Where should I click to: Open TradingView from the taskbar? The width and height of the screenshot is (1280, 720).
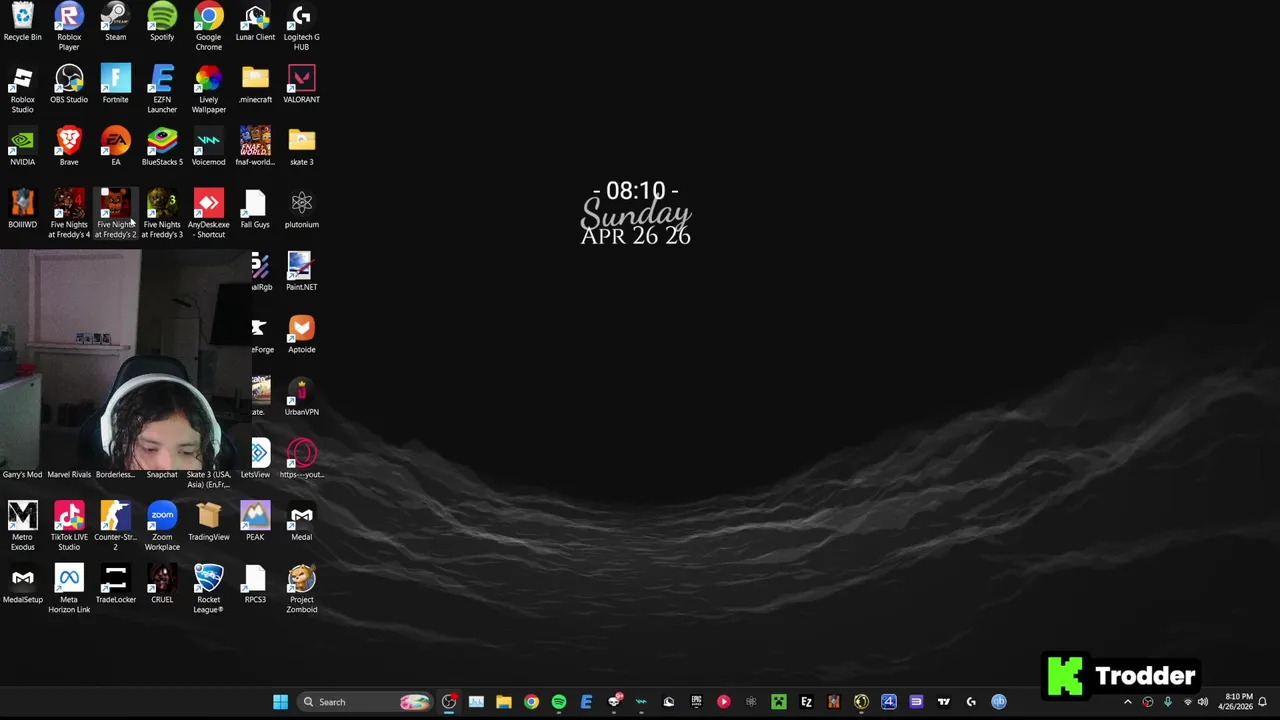click(x=943, y=702)
